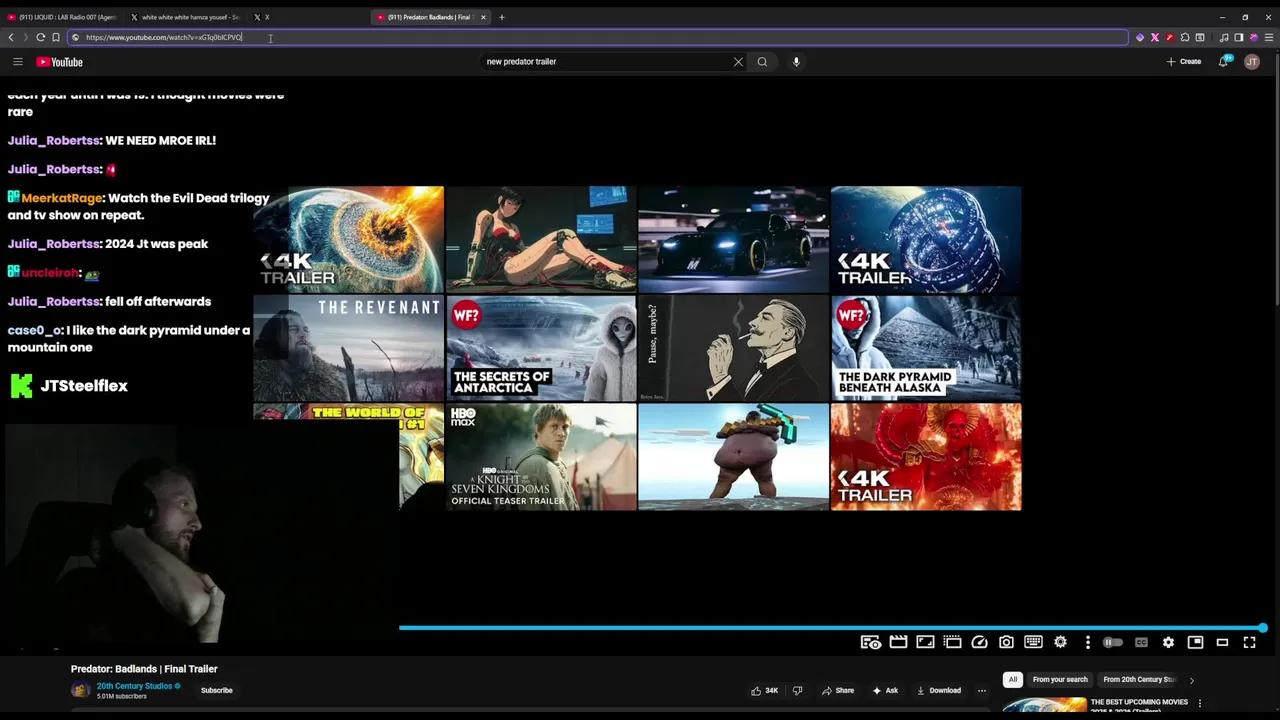This screenshot has width=1280, height=720.
Task: Click the Ask button under video
Action: (x=885, y=690)
